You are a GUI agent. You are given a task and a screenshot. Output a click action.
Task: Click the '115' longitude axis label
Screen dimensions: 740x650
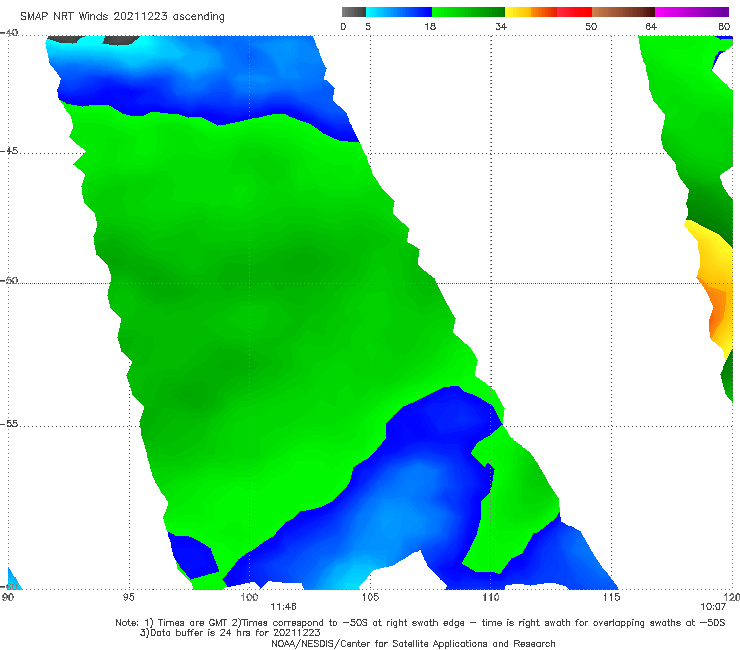point(612,597)
